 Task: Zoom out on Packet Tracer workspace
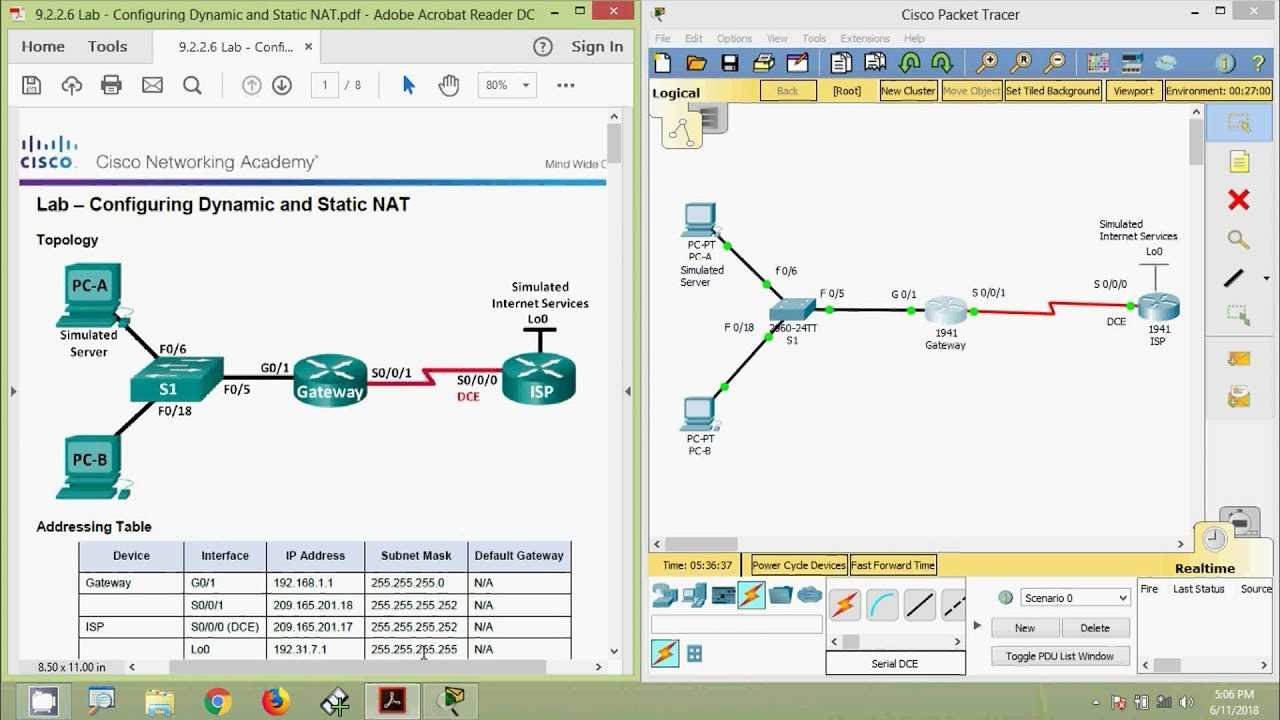click(x=1055, y=63)
